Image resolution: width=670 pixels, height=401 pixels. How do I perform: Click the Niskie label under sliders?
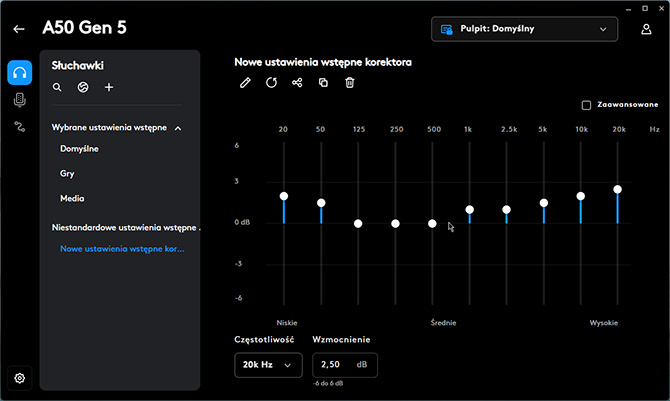287,323
